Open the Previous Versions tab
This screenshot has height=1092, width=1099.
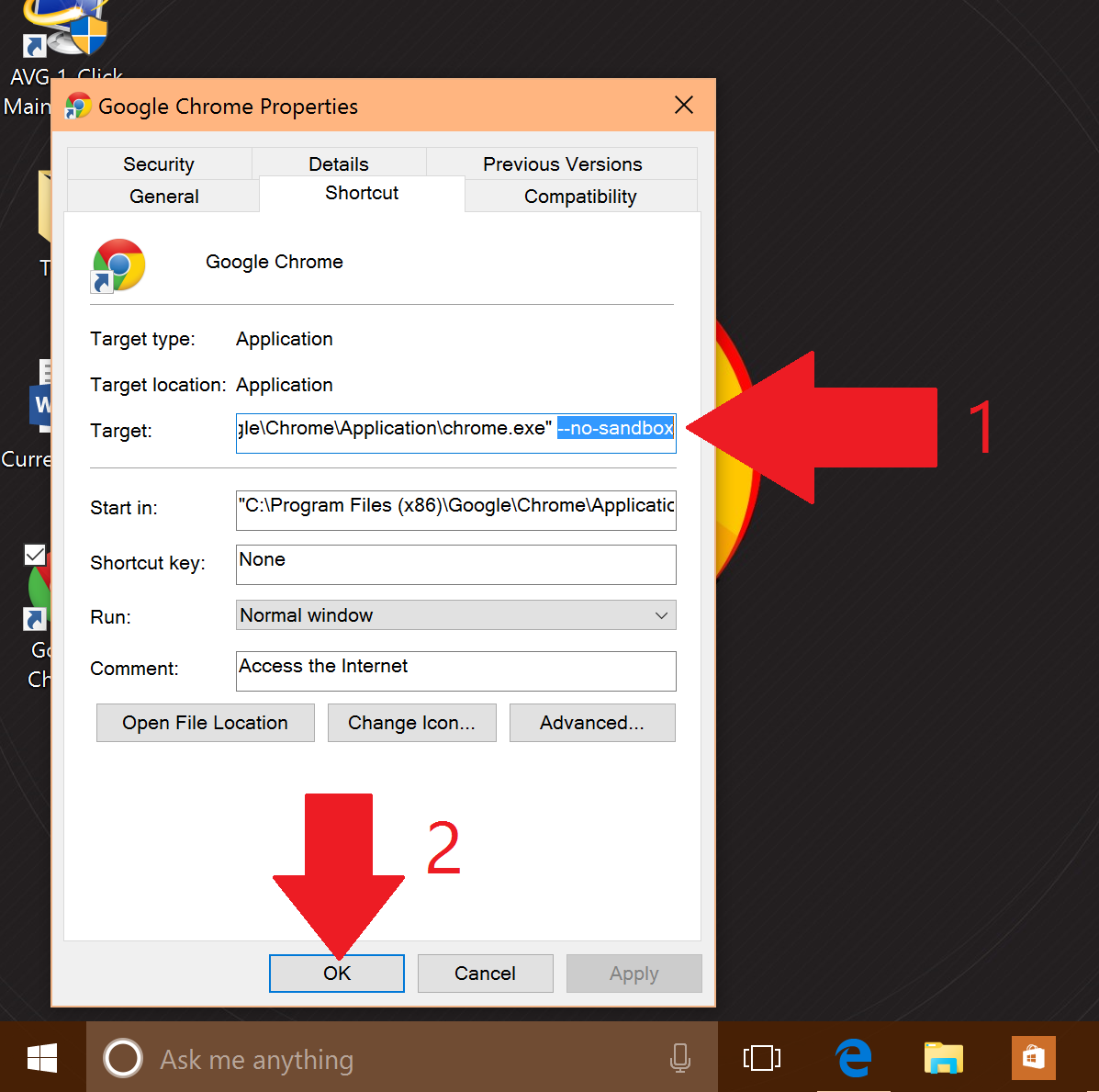click(562, 164)
